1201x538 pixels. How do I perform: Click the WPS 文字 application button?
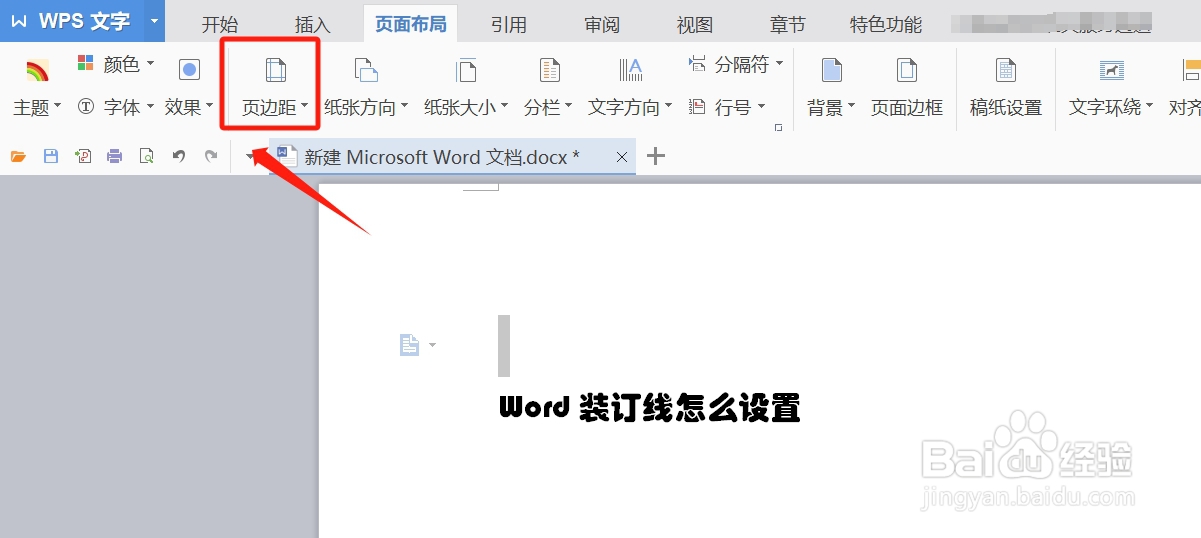point(71,21)
